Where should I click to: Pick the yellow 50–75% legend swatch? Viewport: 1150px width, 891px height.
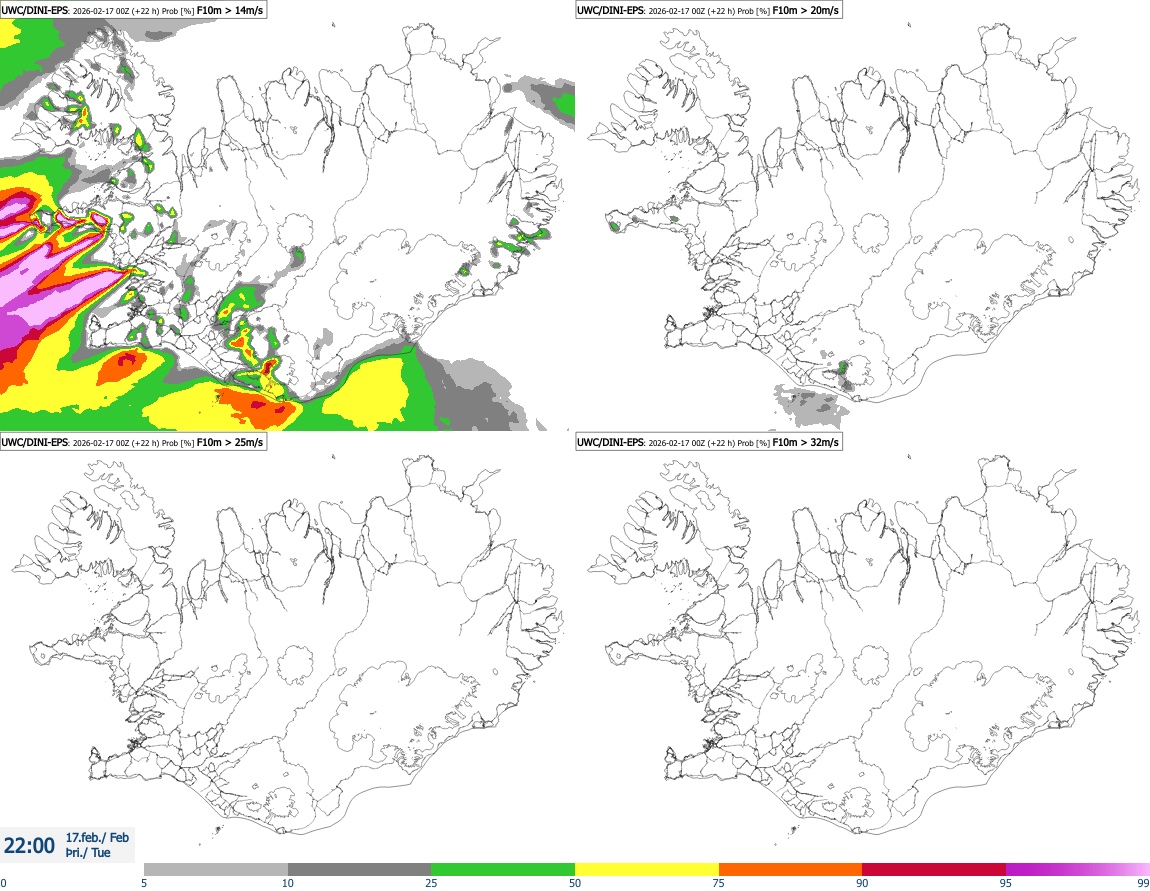(x=647, y=869)
